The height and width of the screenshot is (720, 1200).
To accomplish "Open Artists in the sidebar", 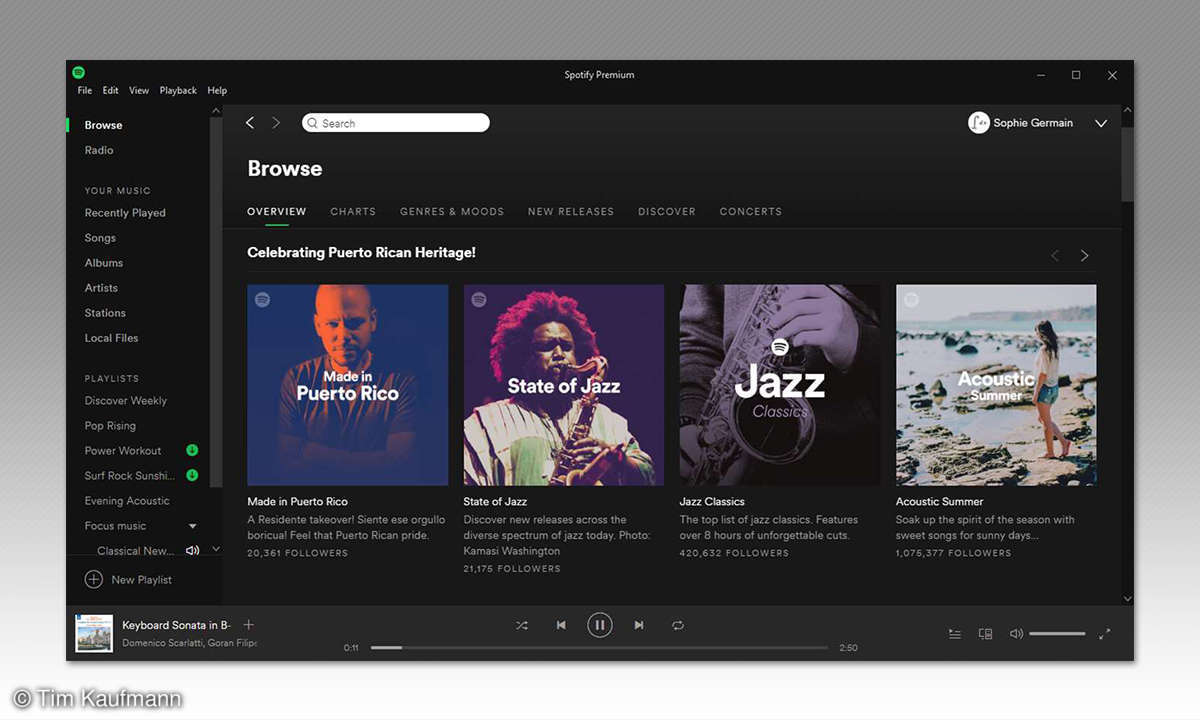I will pyautogui.click(x=101, y=288).
